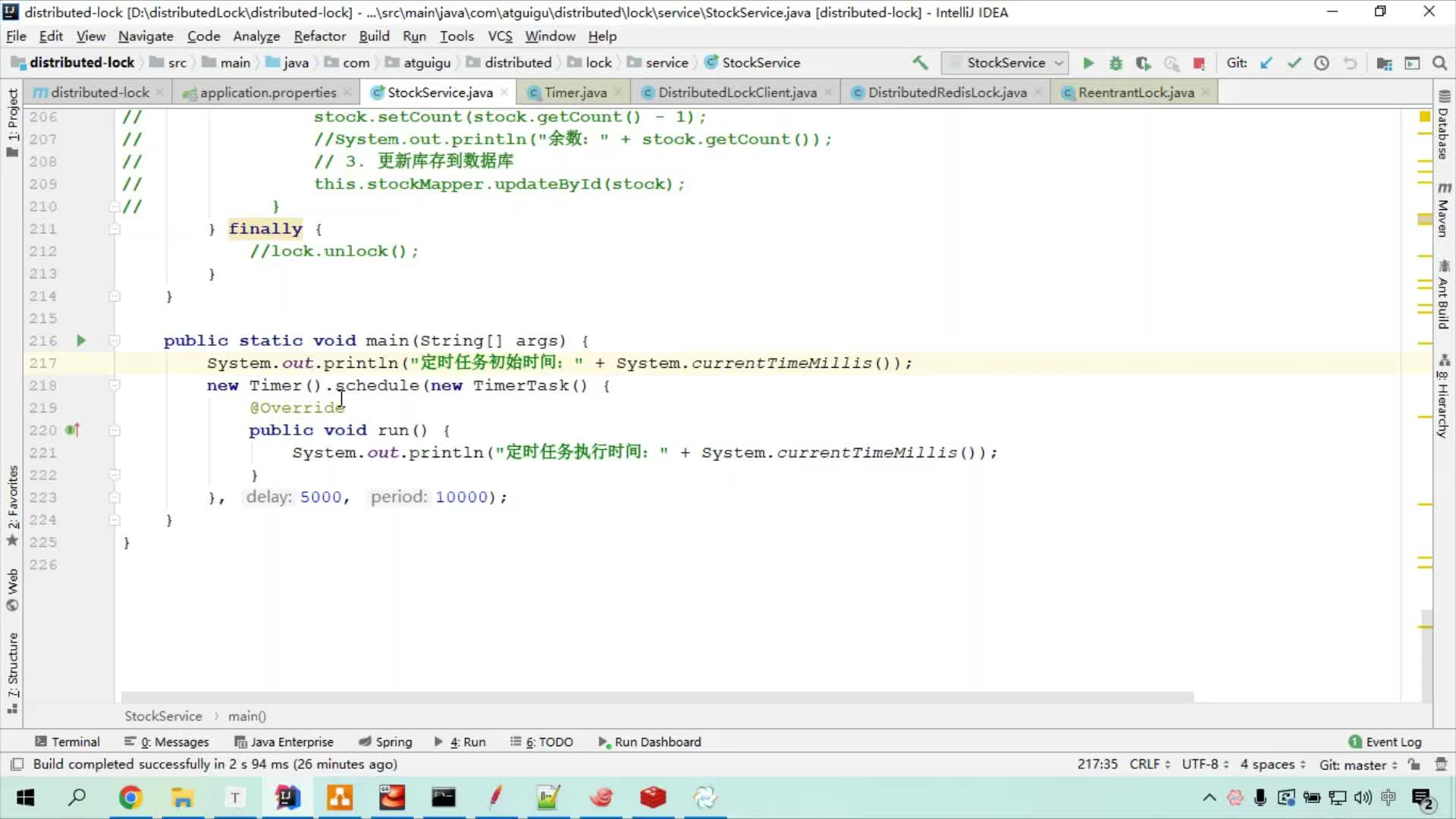Screen dimensions: 1456x819
Task: Open the Terminal tool window
Action: [67, 742]
